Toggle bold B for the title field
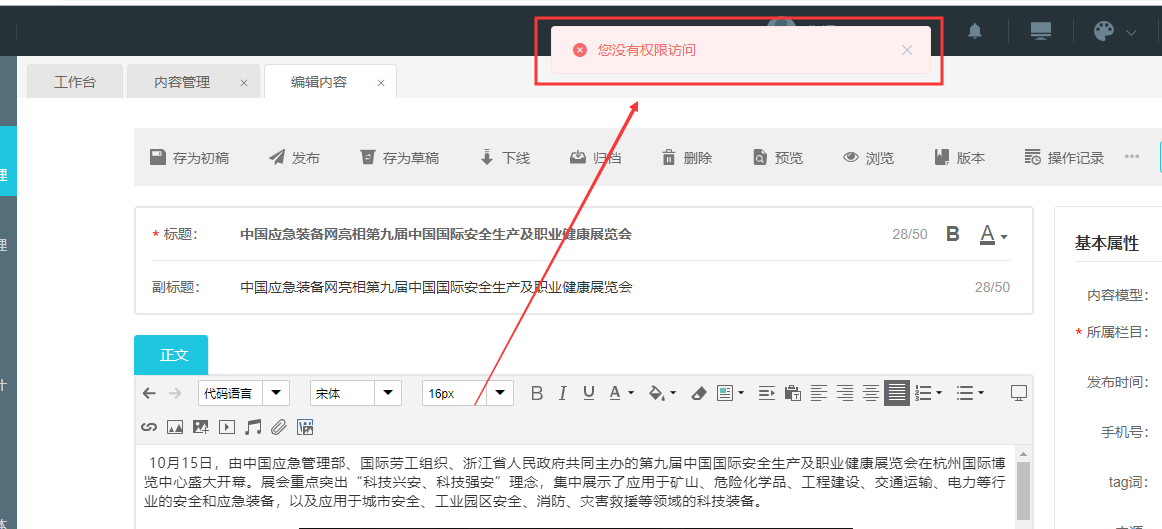1162x529 pixels. click(x=953, y=235)
